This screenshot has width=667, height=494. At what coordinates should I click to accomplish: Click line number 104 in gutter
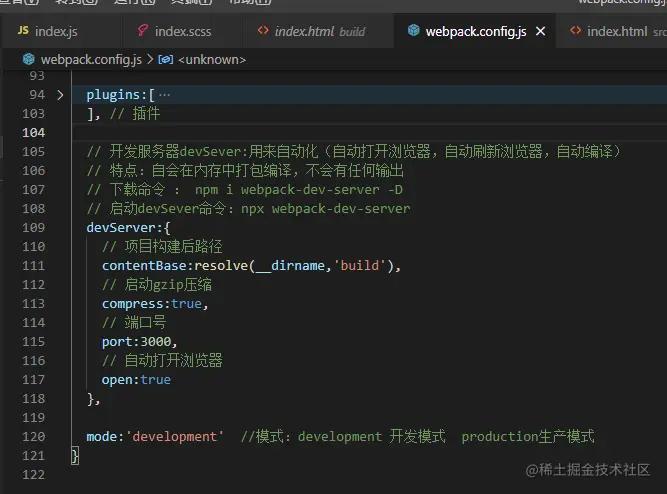click(x=34, y=132)
